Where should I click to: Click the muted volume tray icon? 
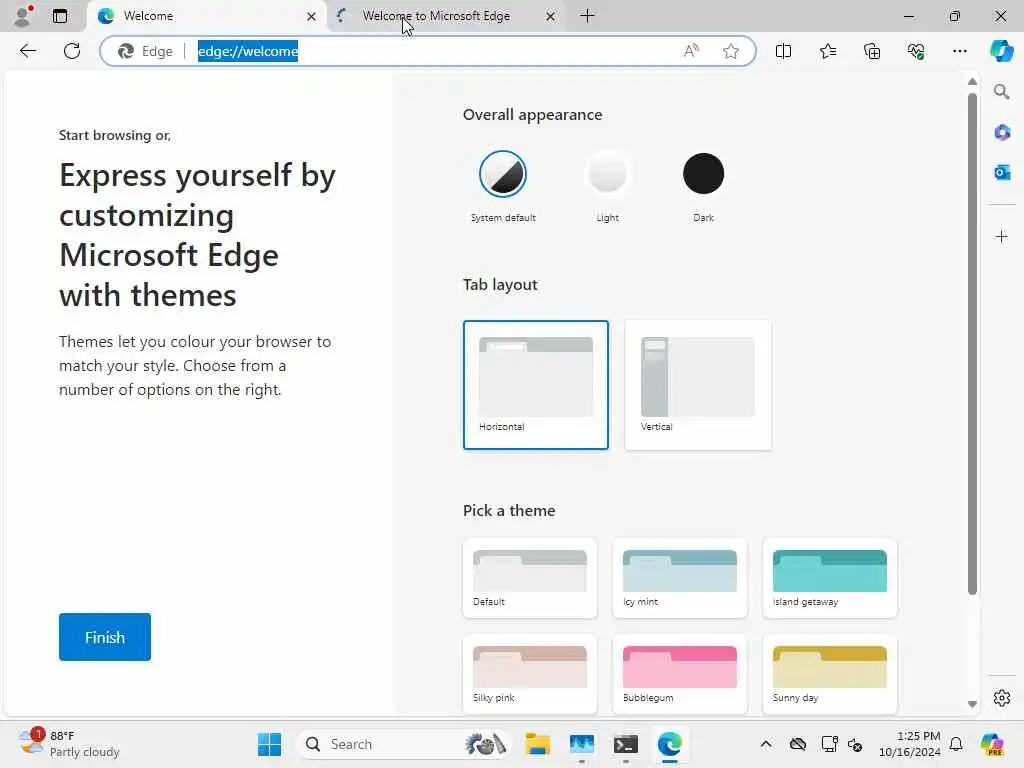coord(855,744)
